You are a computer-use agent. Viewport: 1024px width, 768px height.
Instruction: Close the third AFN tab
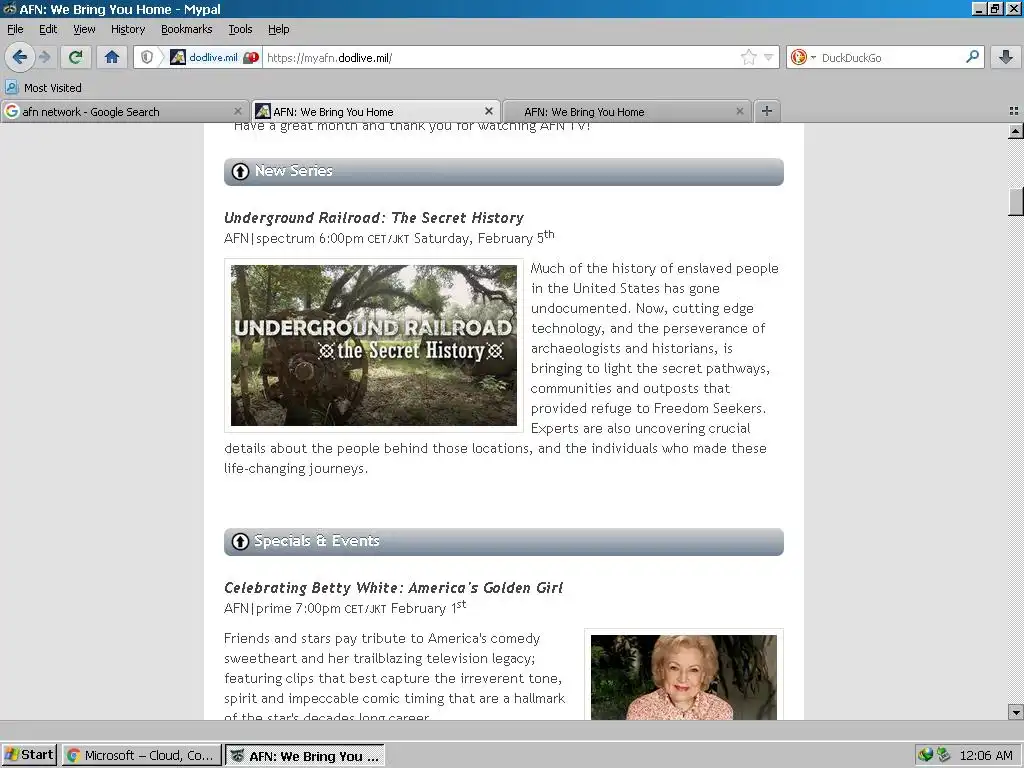(x=739, y=112)
